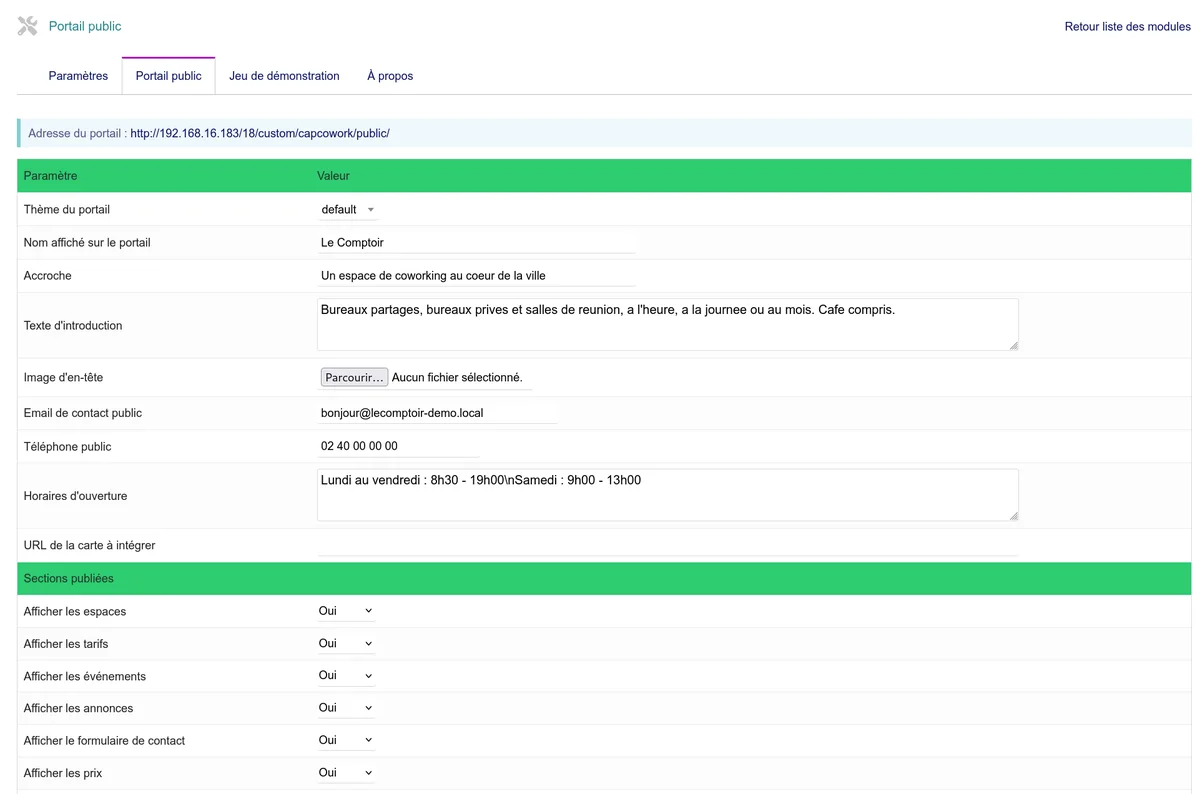The image size is (1200, 794).
Task: Click the tools wrench icon beside Portail public
Action: point(28,26)
